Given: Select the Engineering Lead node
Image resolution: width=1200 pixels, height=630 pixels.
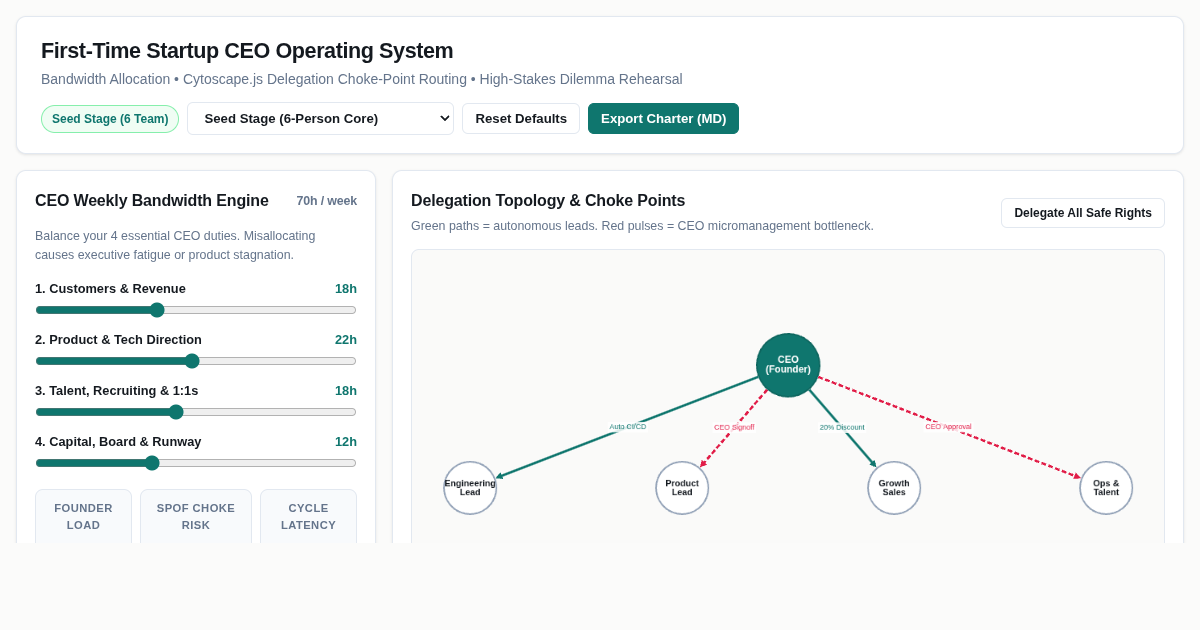Looking at the screenshot, I should [x=470, y=488].
